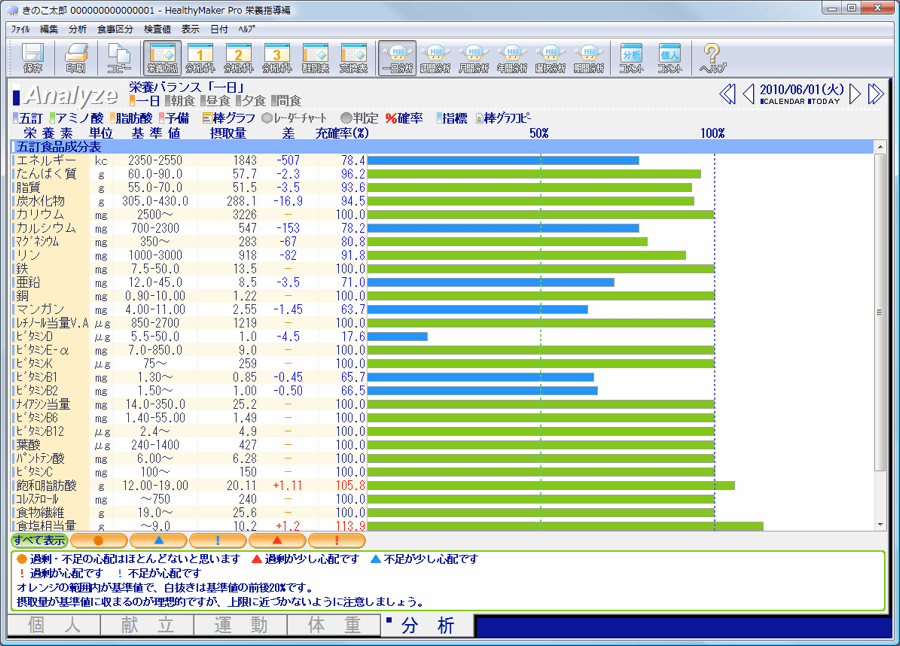Switch to the 運動 bottom tab
The height and width of the screenshot is (646, 900).
[240, 625]
